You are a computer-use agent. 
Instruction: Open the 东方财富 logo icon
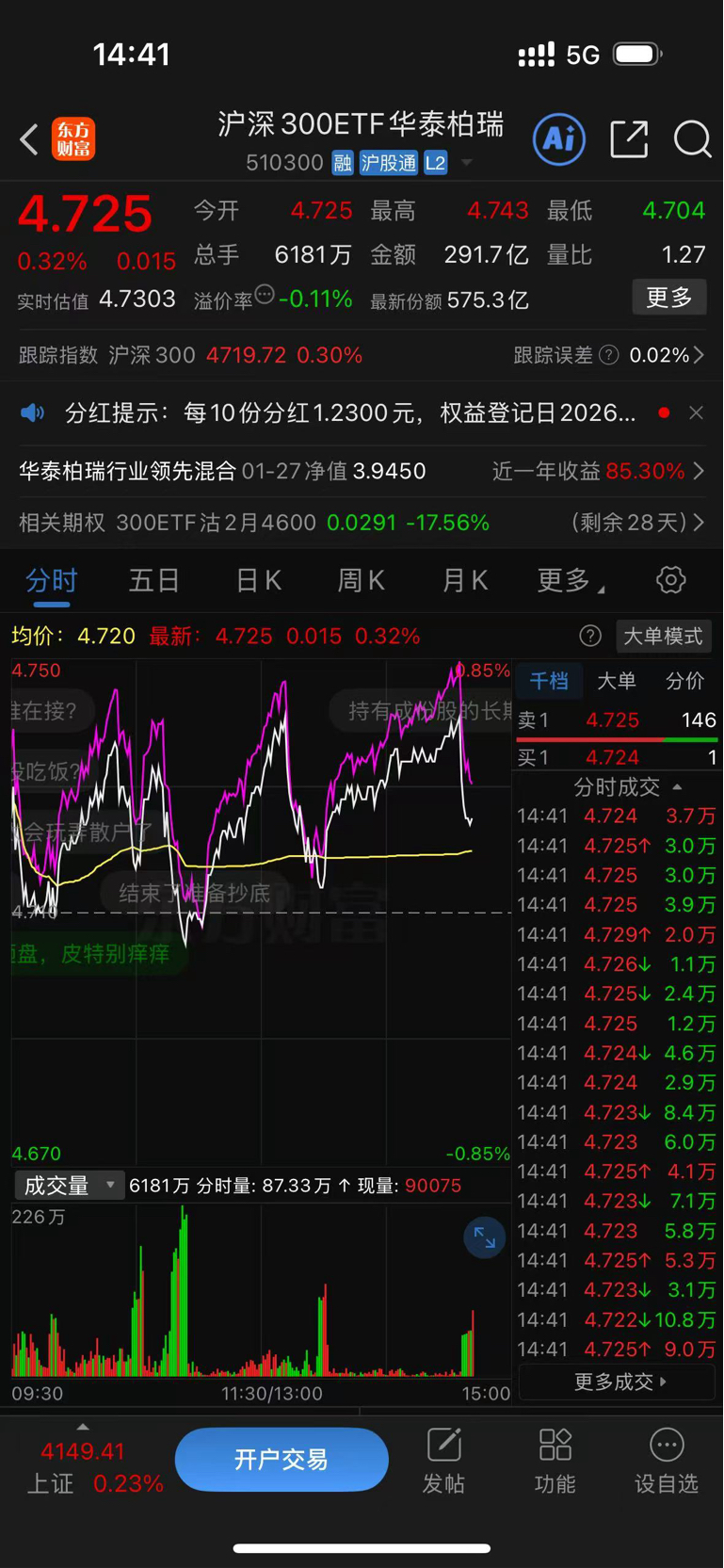[73, 140]
